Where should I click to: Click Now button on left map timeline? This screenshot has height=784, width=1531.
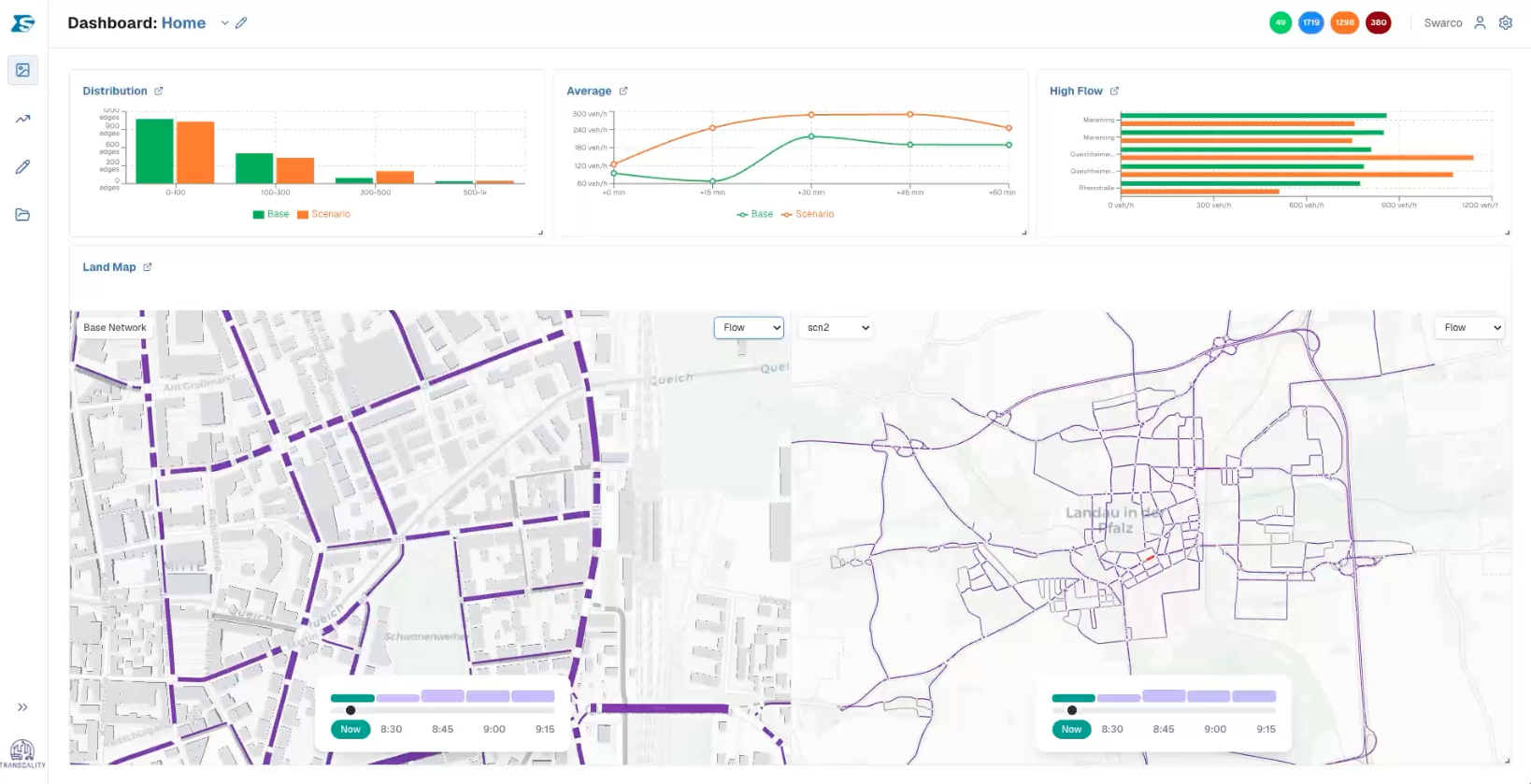(x=351, y=729)
